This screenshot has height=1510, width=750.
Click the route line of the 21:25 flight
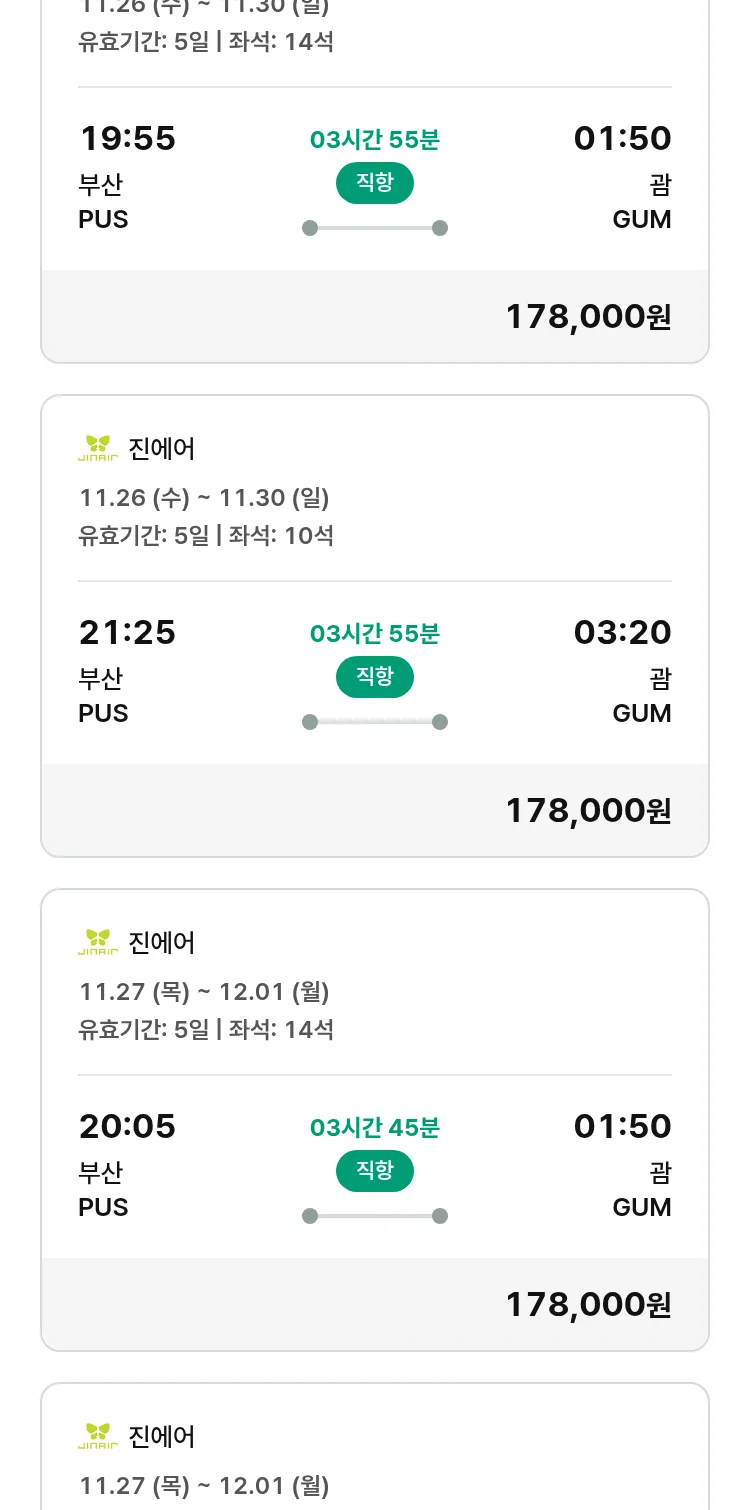[x=374, y=722]
